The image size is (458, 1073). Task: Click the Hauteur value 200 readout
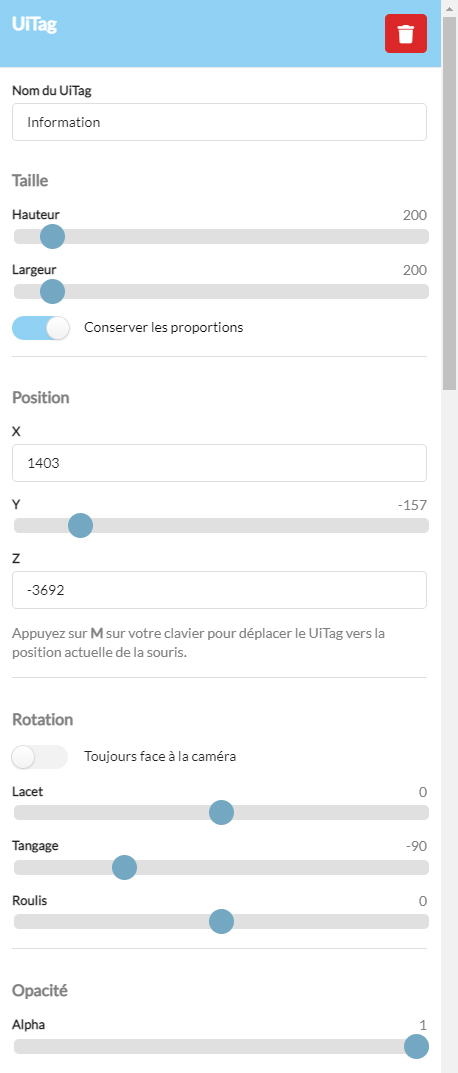coord(415,216)
